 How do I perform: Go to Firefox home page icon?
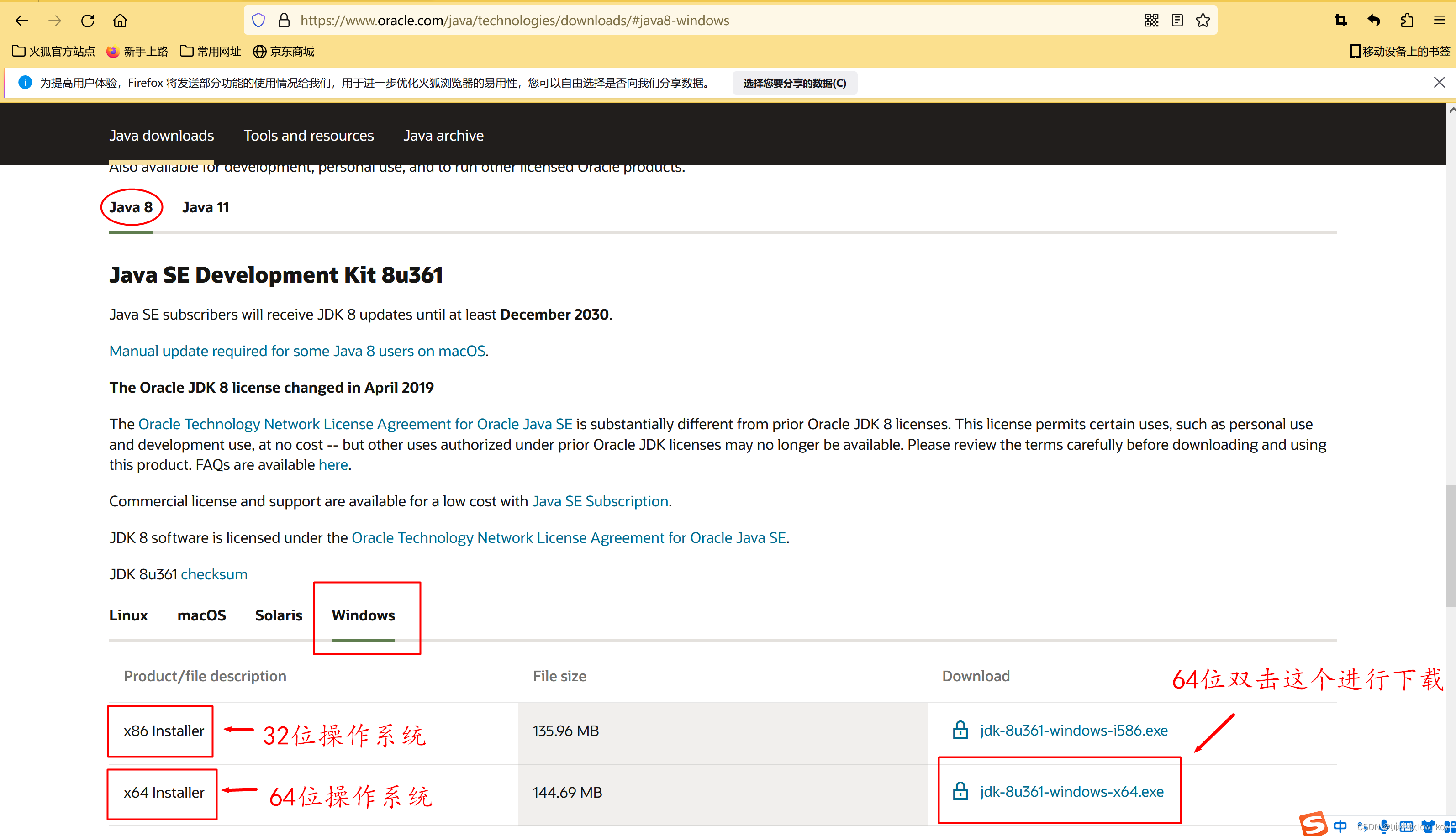pyautogui.click(x=120, y=21)
